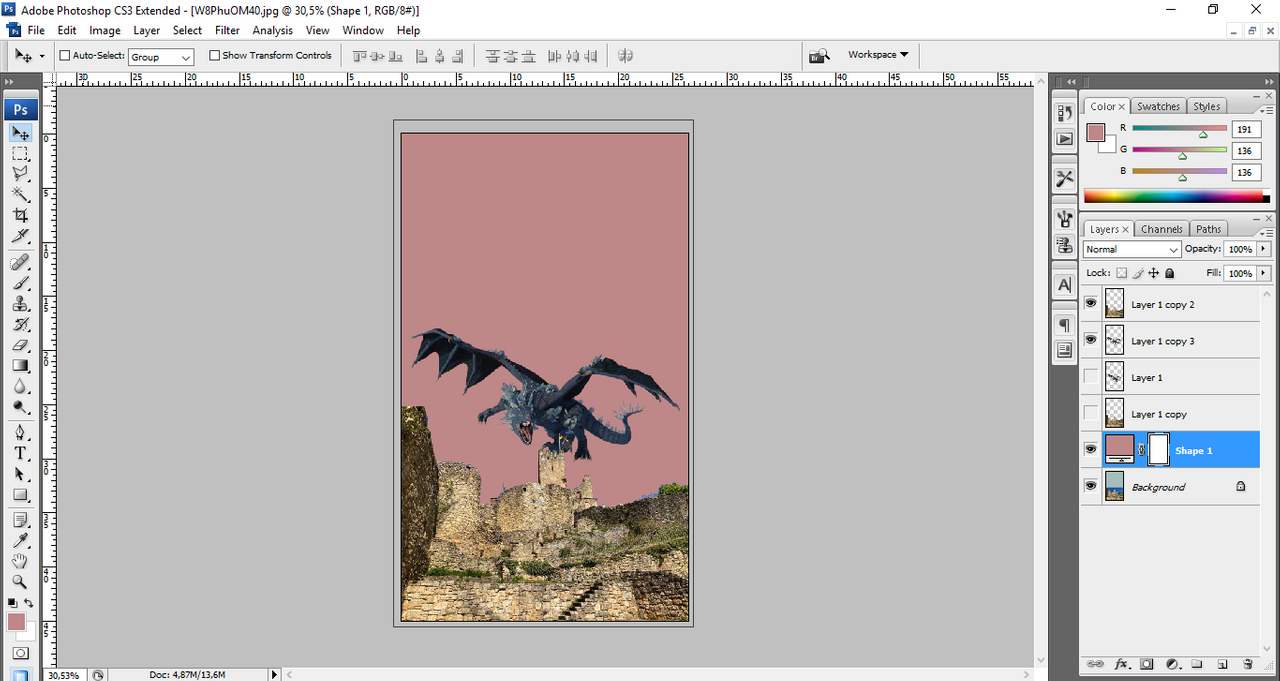Select the Magic Wand tool
1280x681 pixels.
pyautogui.click(x=20, y=194)
